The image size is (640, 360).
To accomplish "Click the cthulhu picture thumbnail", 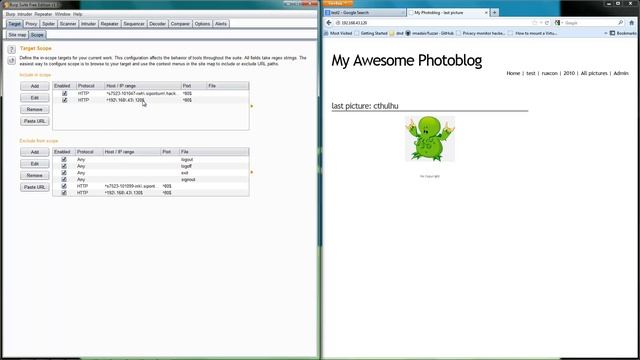I will point(430,139).
